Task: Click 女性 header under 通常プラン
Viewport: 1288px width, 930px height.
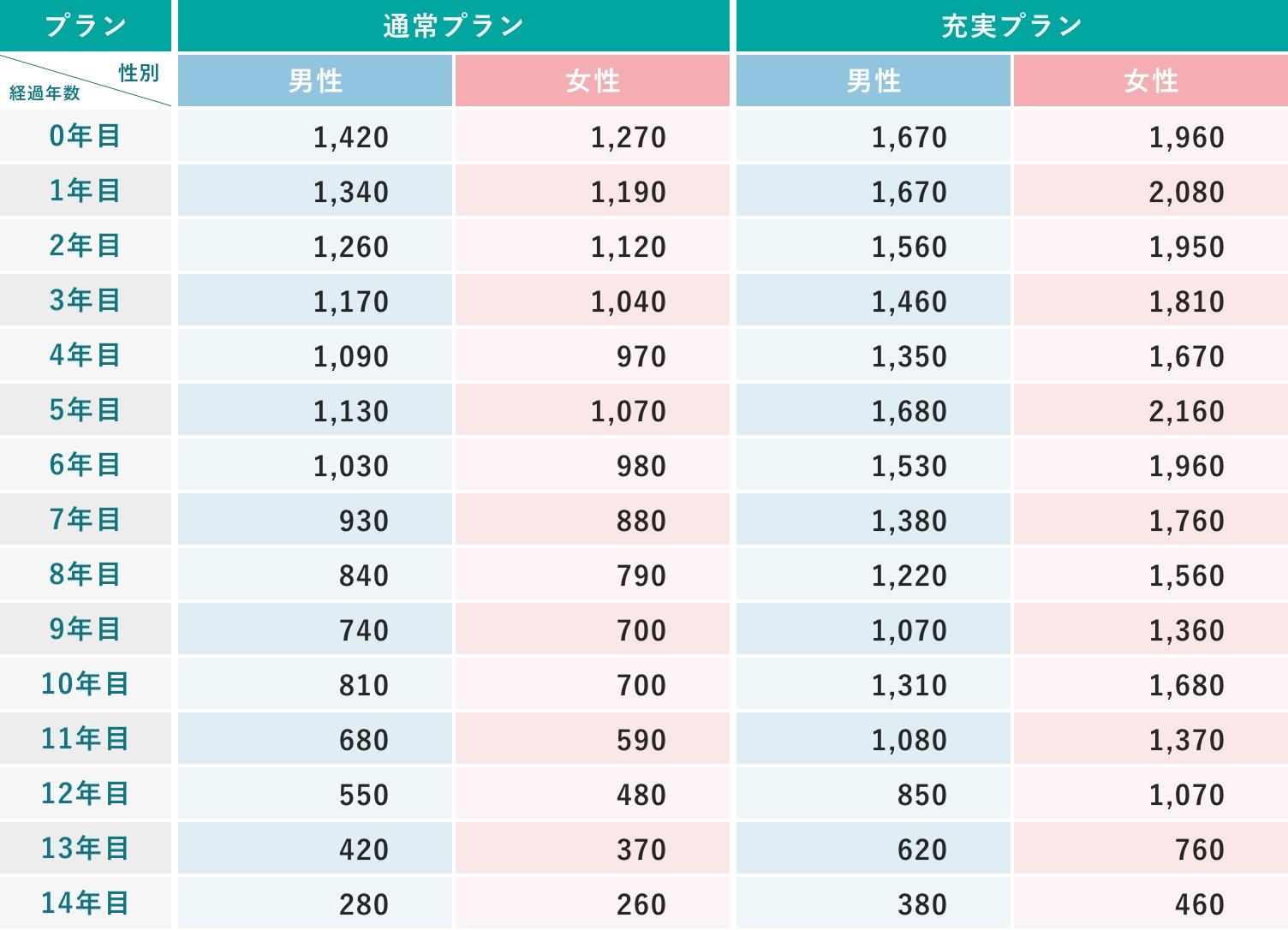Action: point(593,81)
